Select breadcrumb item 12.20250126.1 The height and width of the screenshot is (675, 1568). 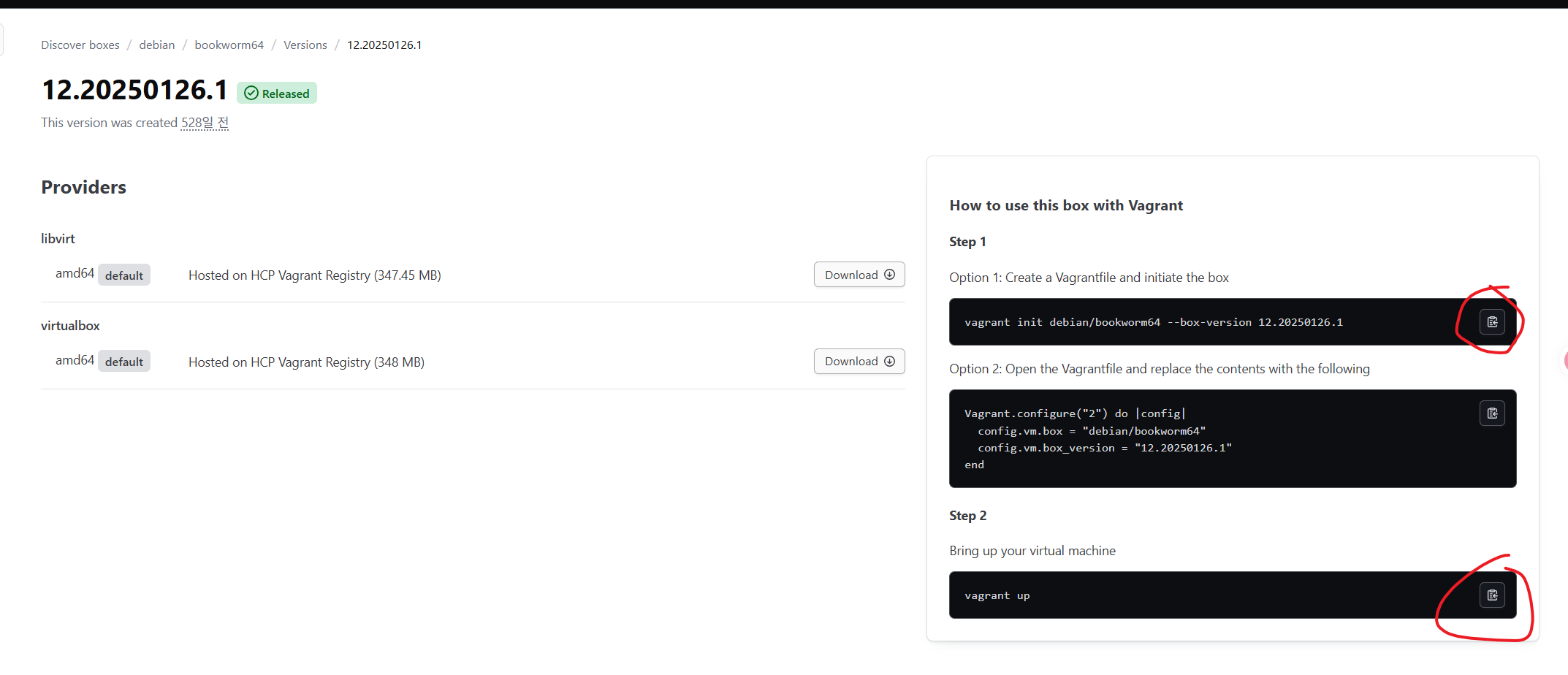pos(384,45)
